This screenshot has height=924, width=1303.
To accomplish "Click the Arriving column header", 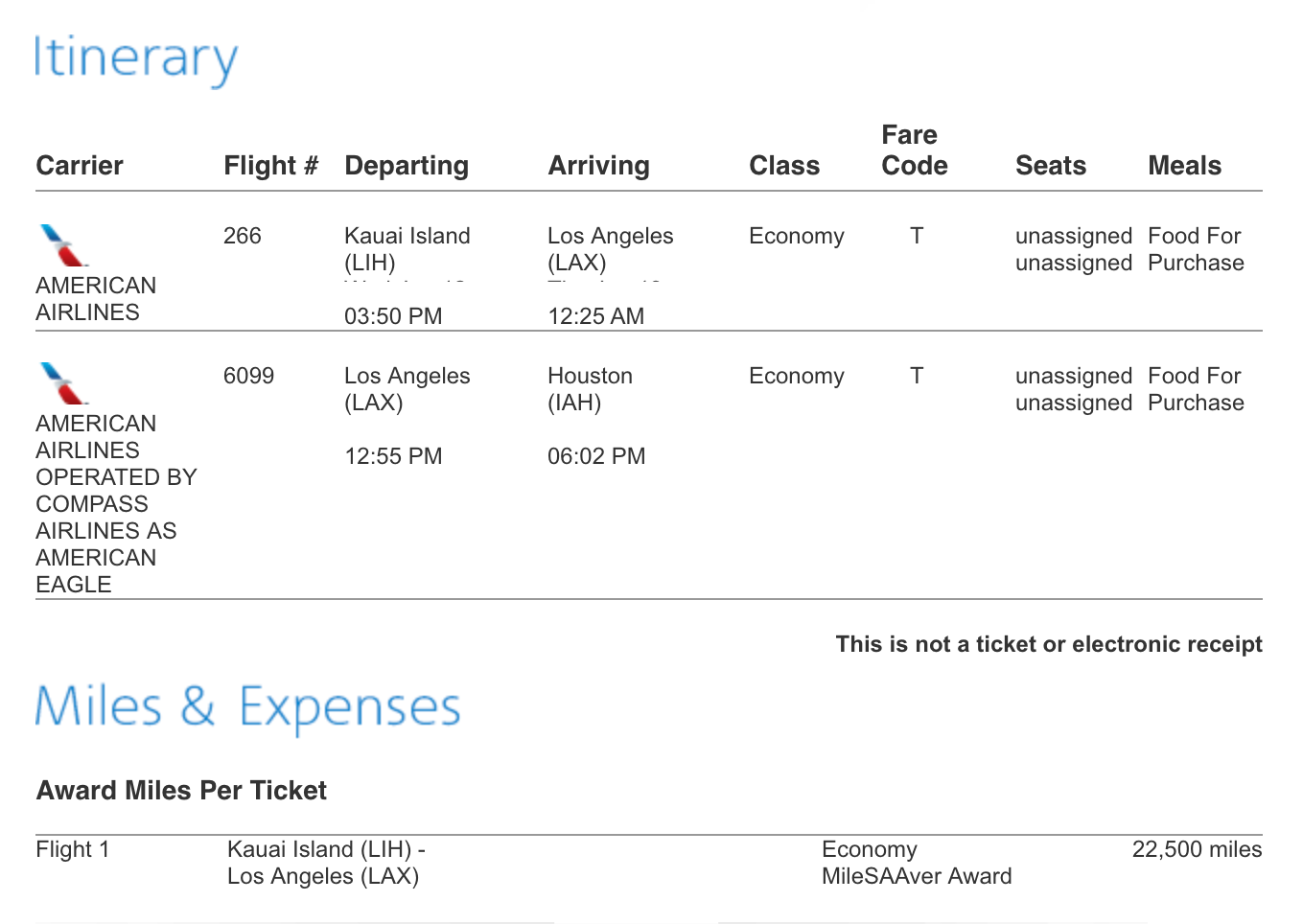I will click(598, 166).
